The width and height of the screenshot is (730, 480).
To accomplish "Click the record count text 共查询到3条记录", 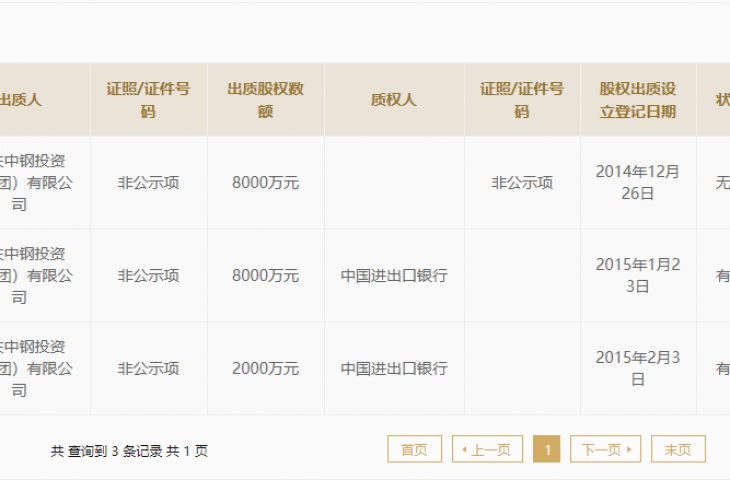I will coord(107,451).
